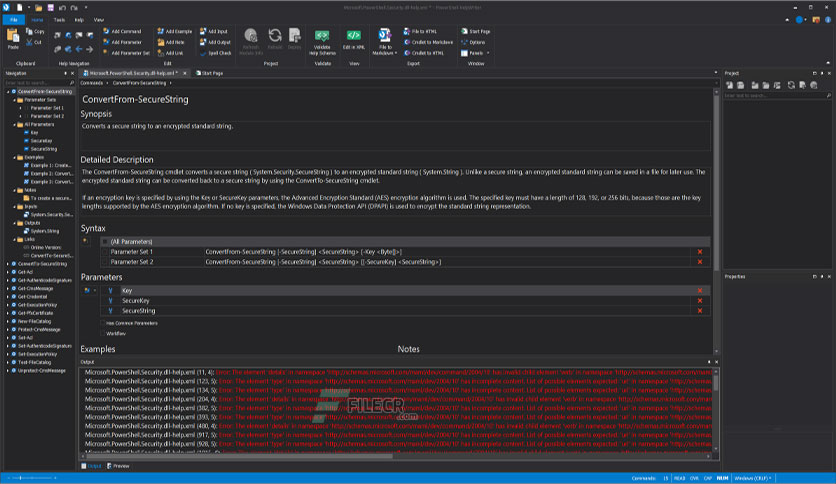Expand the ConvertTo-SecureString tree node
The height and width of the screenshot is (484, 836).
click(8, 264)
